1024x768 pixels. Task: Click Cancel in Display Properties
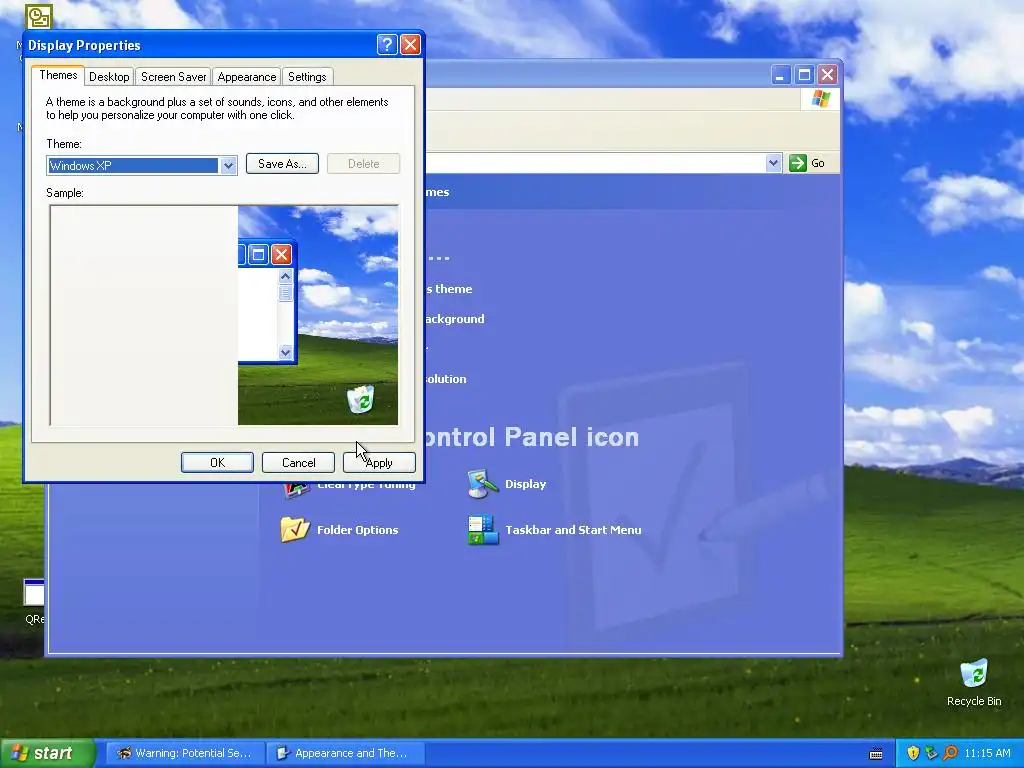298,462
